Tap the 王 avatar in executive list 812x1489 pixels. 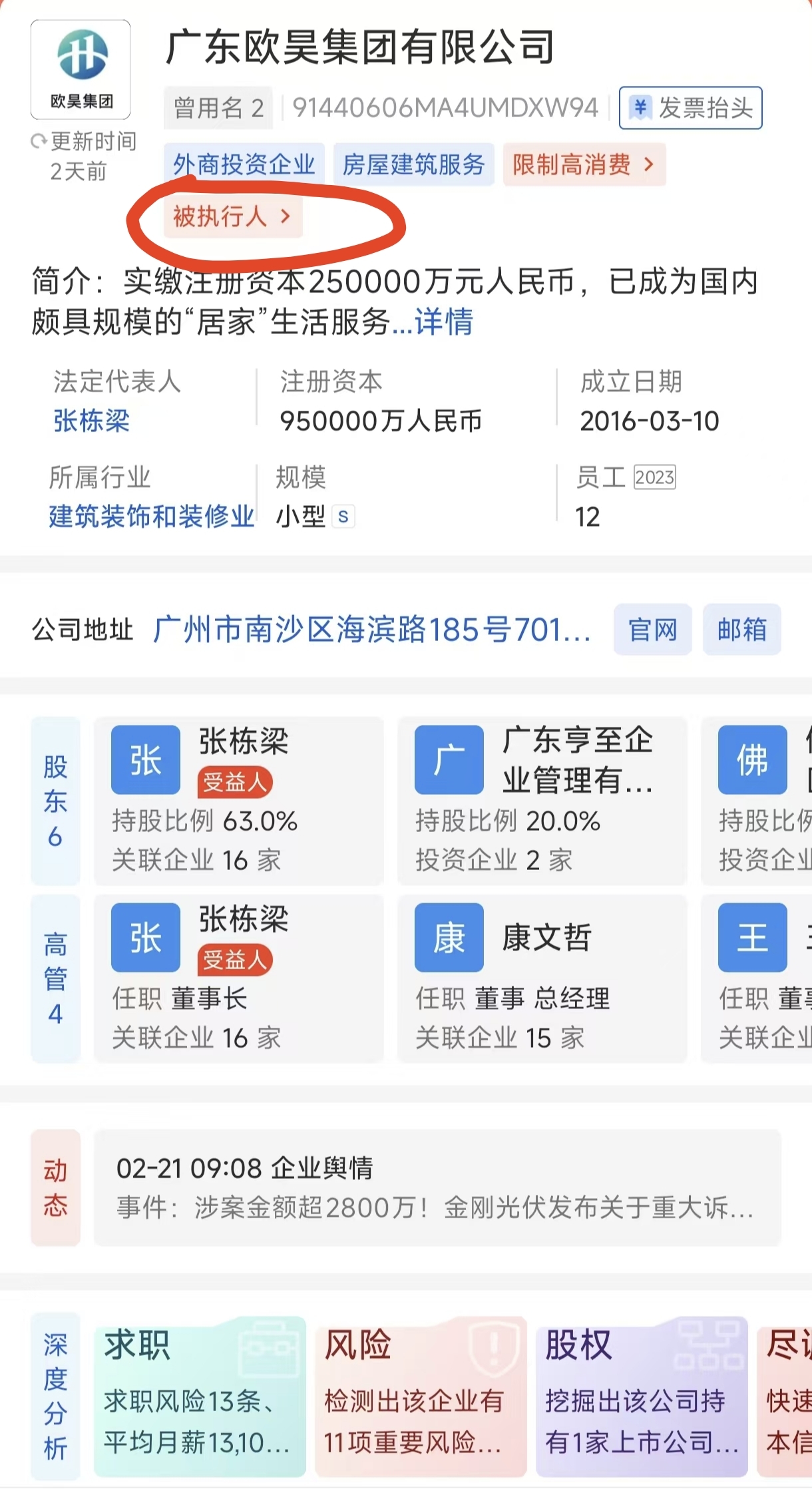(752, 937)
